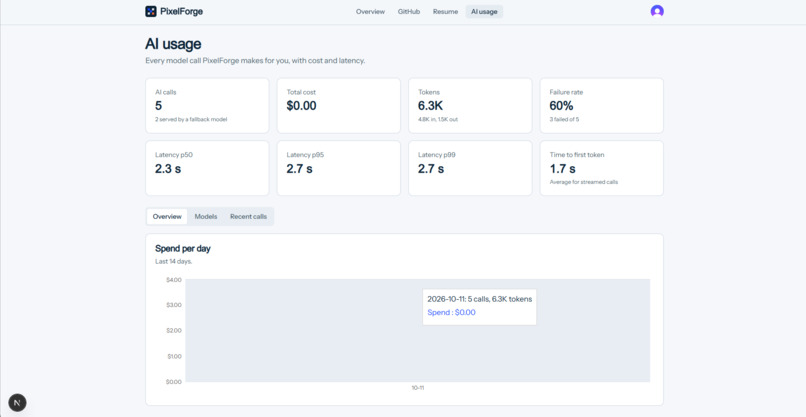
Task: Go to the Overview nav link
Action: pos(370,12)
